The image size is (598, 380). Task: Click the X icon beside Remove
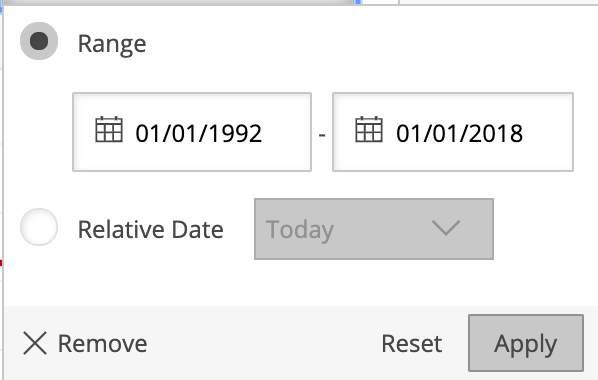click(x=35, y=343)
